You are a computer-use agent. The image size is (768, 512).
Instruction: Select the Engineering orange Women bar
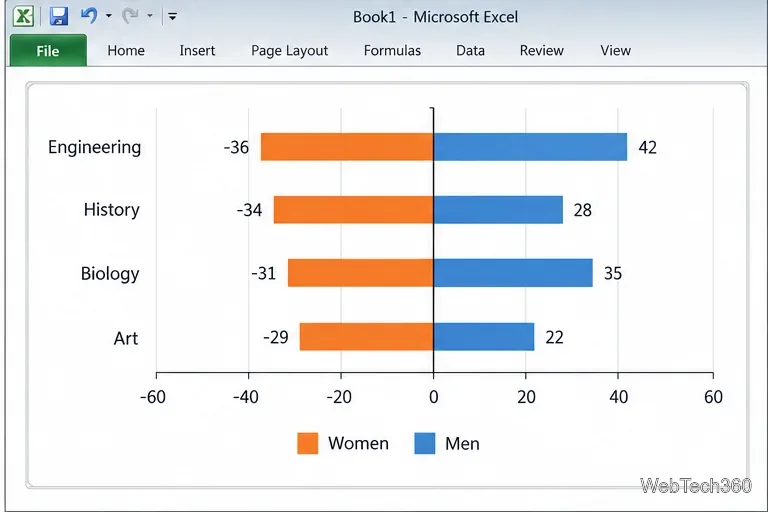click(347, 146)
